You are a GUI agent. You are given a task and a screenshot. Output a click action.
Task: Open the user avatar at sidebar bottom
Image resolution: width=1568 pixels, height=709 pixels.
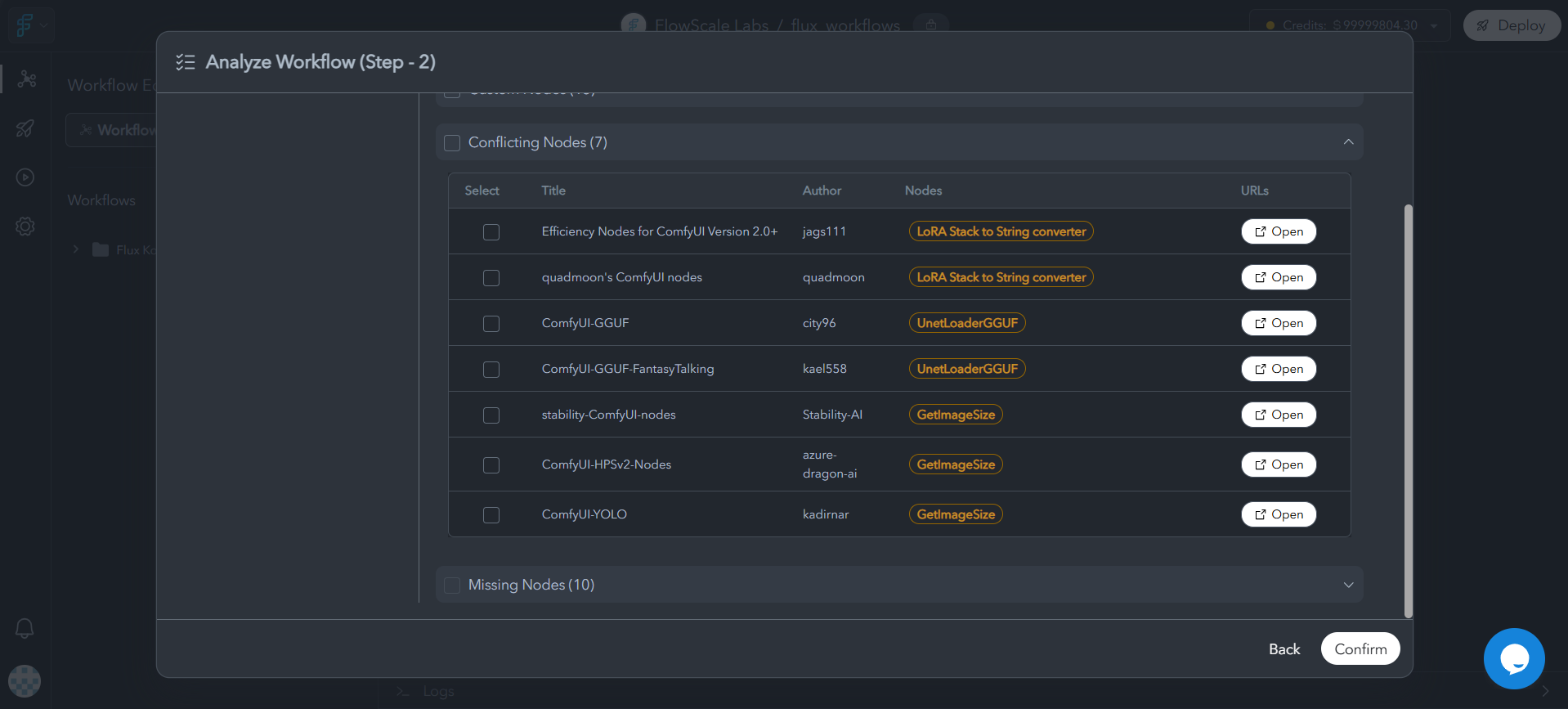click(x=25, y=681)
